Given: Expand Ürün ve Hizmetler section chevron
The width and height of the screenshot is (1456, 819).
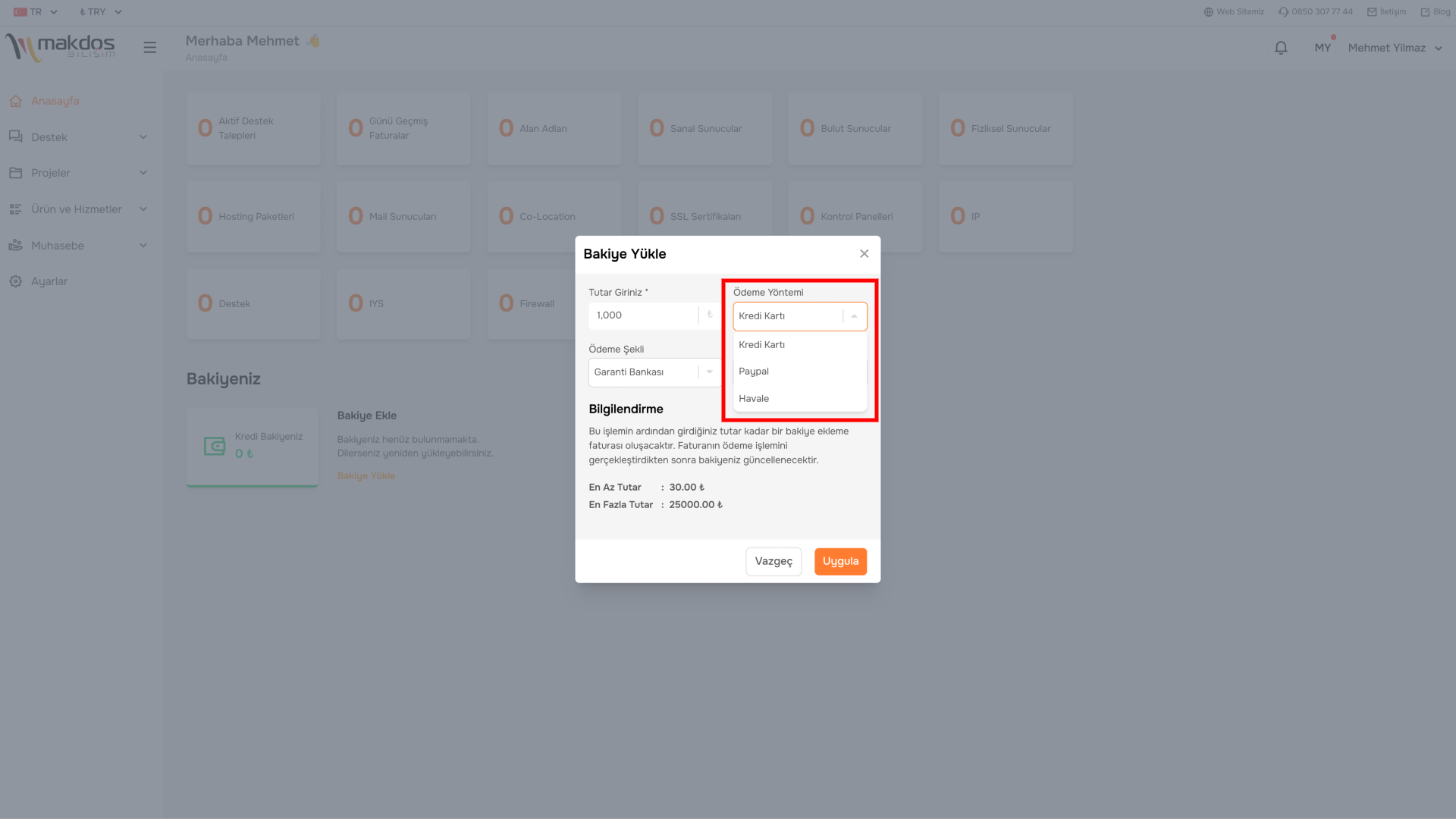Looking at the screenshot, I should click(x=143, y=209).
